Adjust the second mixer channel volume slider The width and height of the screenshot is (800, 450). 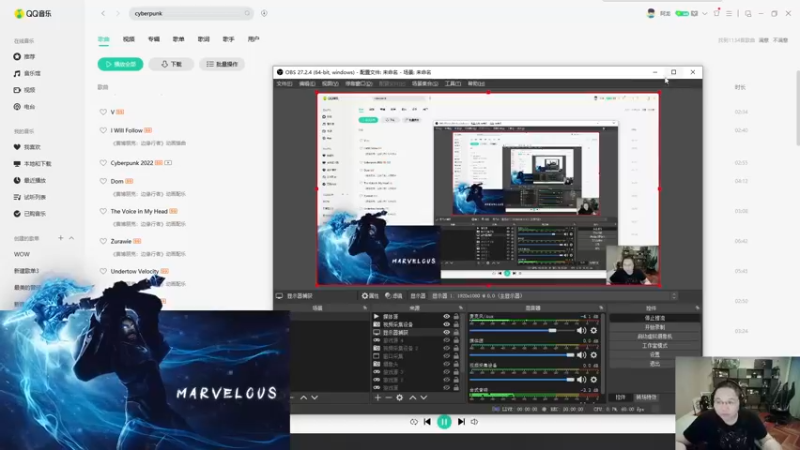522,355
